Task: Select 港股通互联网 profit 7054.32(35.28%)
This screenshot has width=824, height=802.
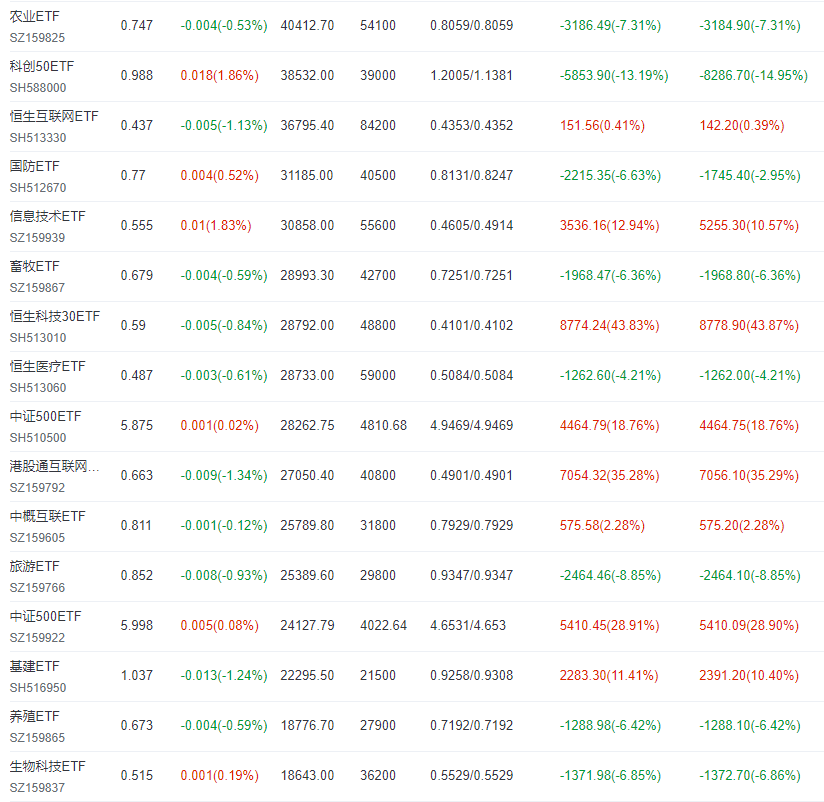Action: coord(610,475)
